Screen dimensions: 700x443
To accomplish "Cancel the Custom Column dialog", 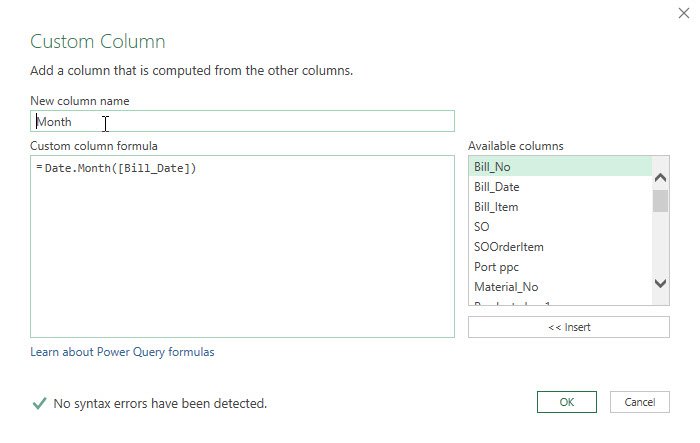I will 639,402.
